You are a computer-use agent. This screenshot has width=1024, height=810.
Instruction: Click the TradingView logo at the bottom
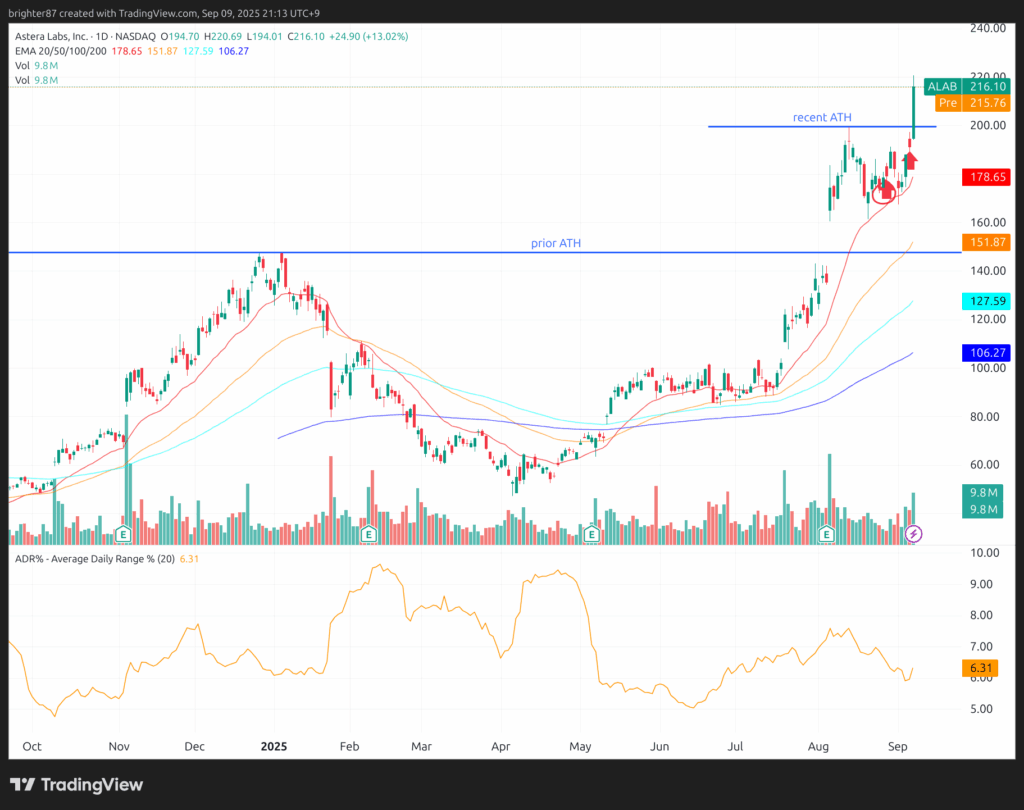coord(76,785)
